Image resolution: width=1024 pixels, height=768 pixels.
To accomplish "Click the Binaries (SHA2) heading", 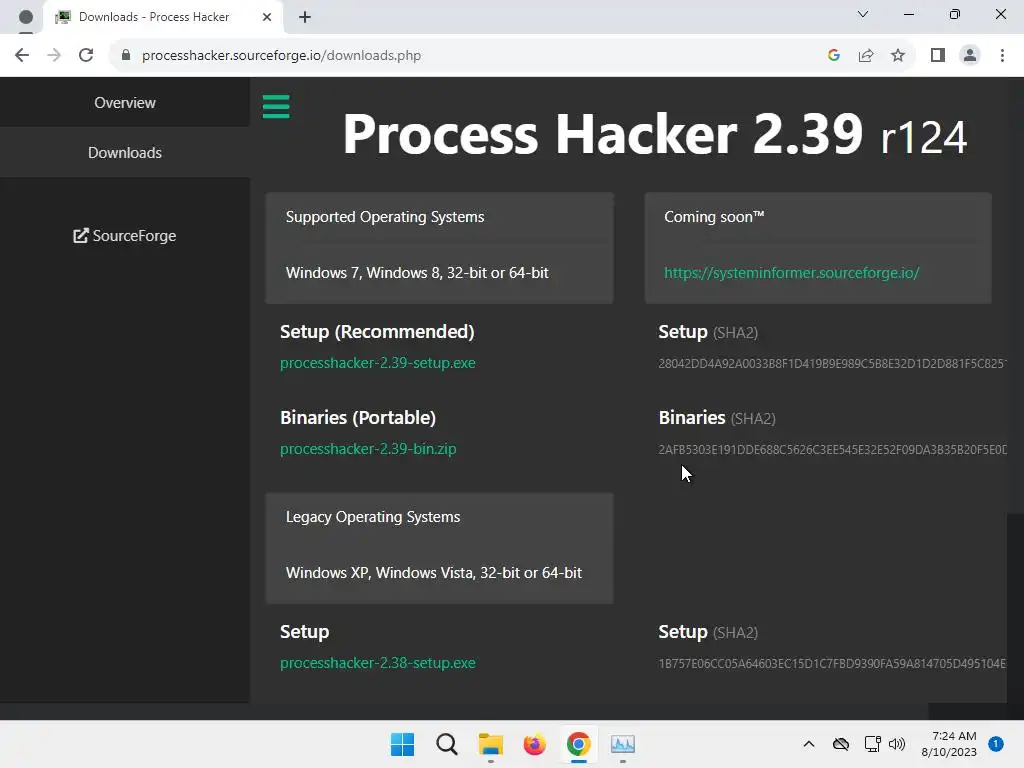I will 716,417.
